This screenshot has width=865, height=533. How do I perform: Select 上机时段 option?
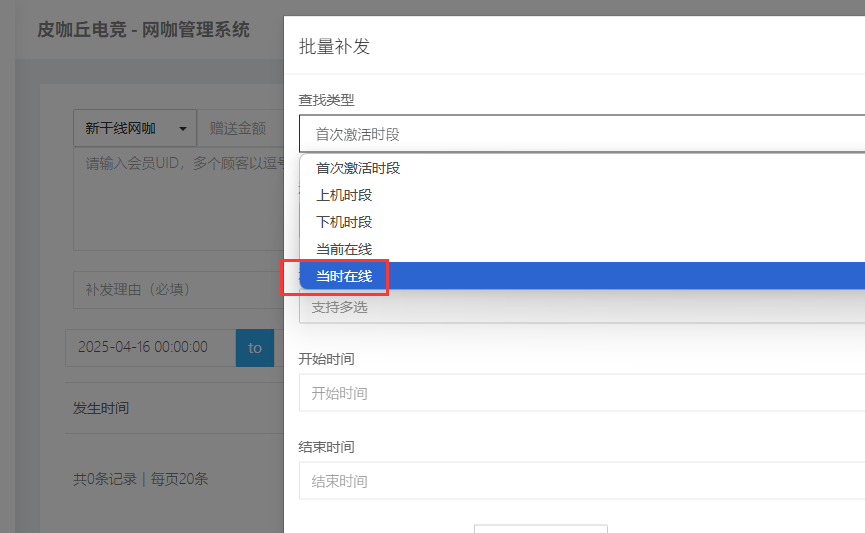(x=583, y=195)
